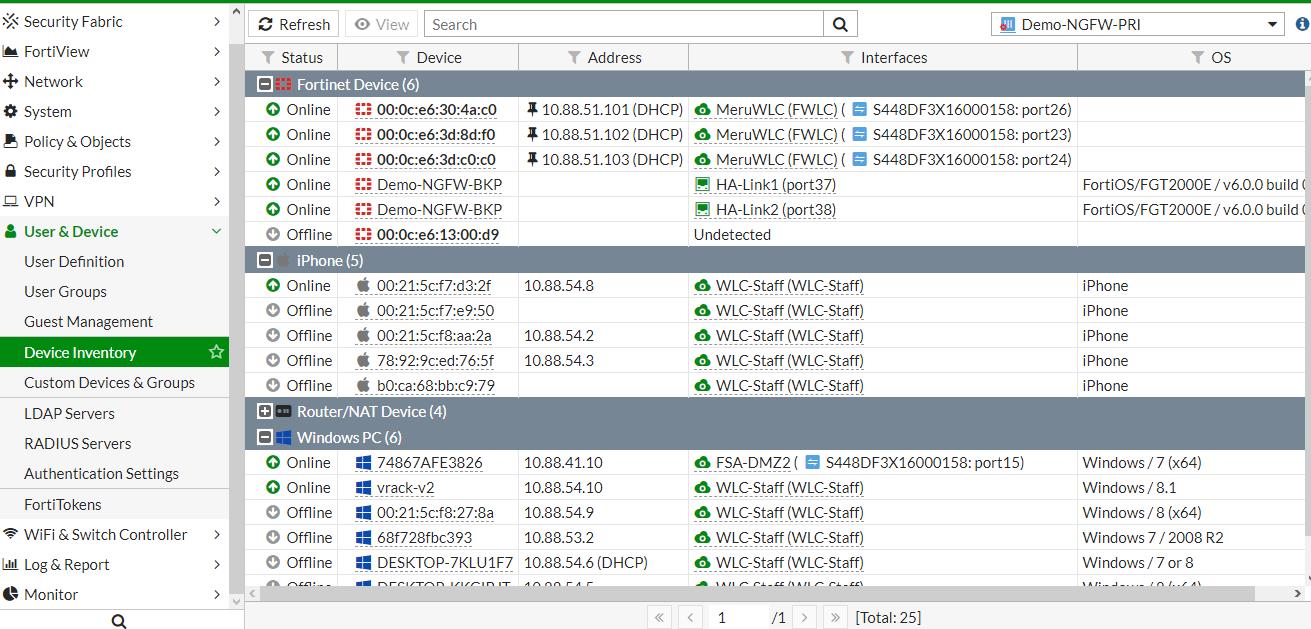Screen dimensions: 1311x629
Task: Click the info icon beside Demo-NGFW-PRI
Action: [x=1302, y=24]
